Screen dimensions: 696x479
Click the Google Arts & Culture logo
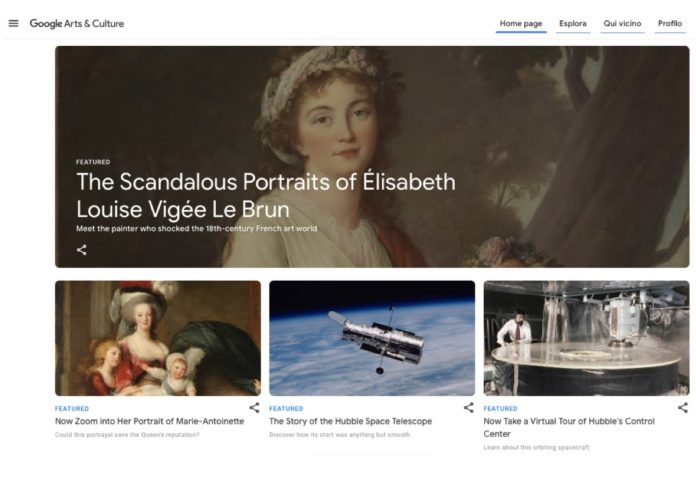click(x=77, y=24)
